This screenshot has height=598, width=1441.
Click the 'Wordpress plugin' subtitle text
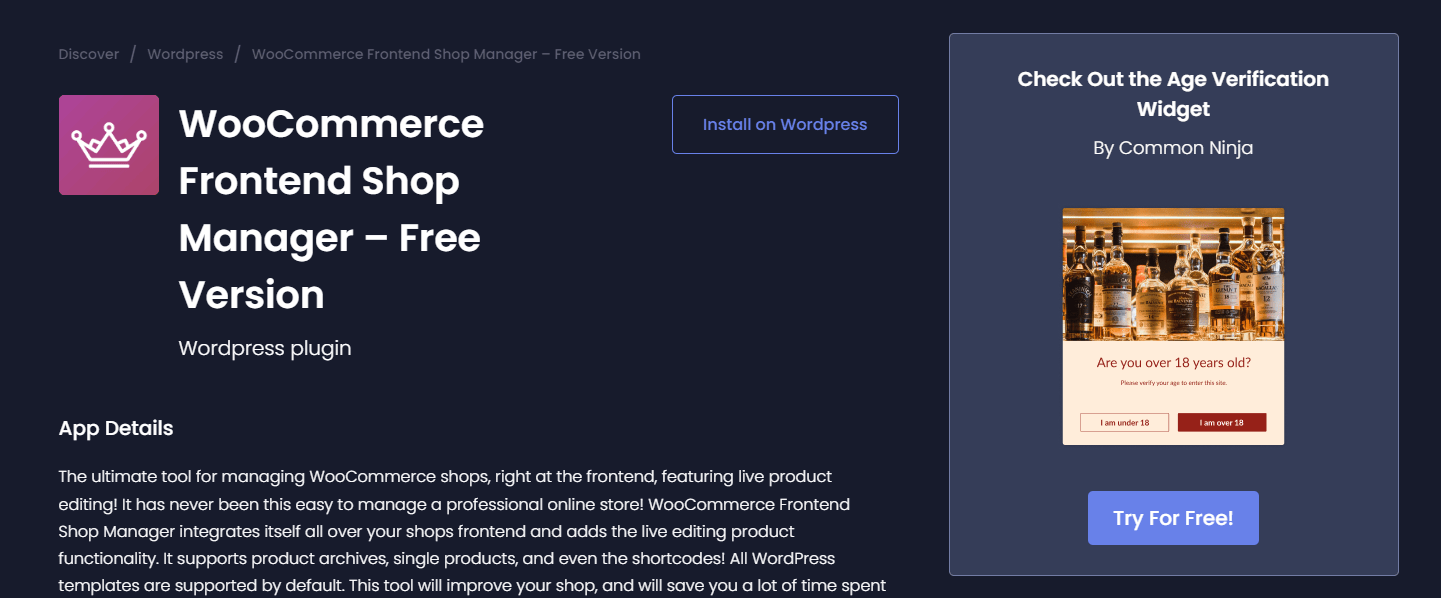coord(264,347)
